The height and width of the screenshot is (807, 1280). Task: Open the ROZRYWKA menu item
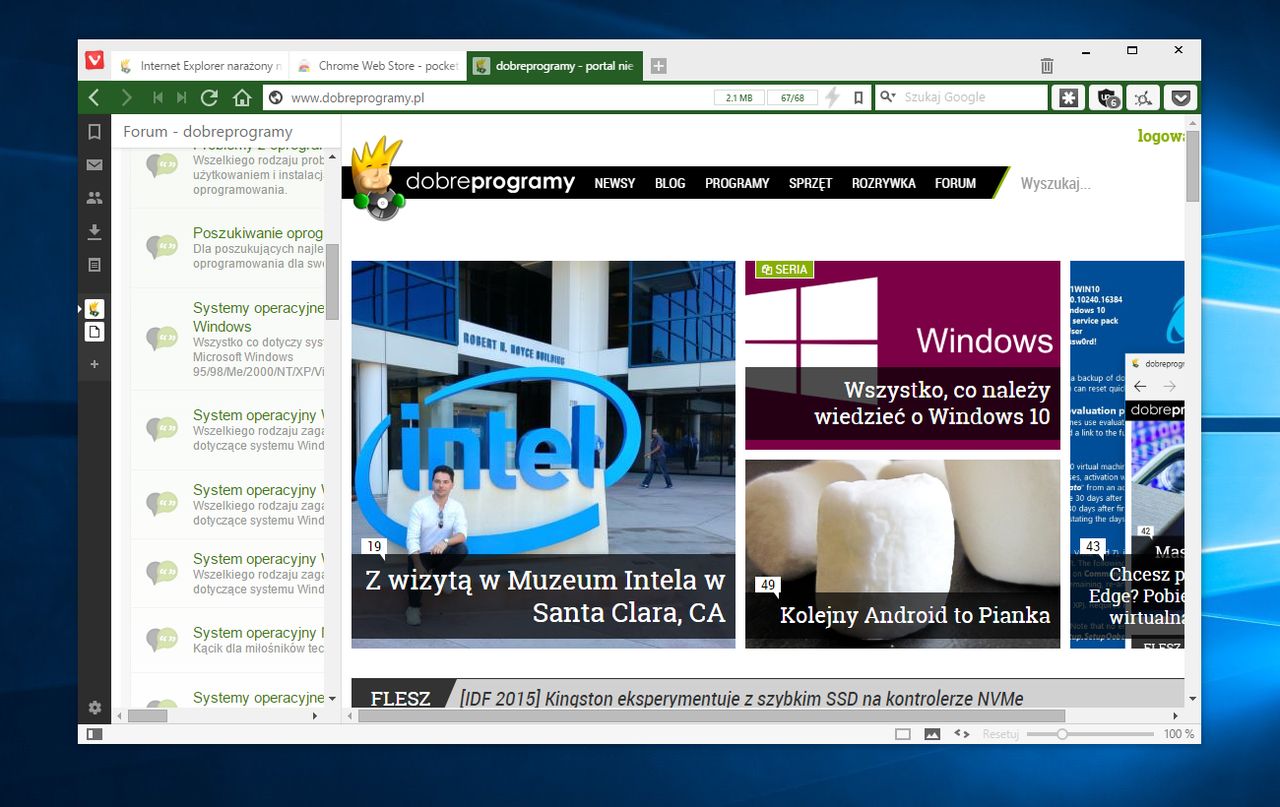[884, 183]
